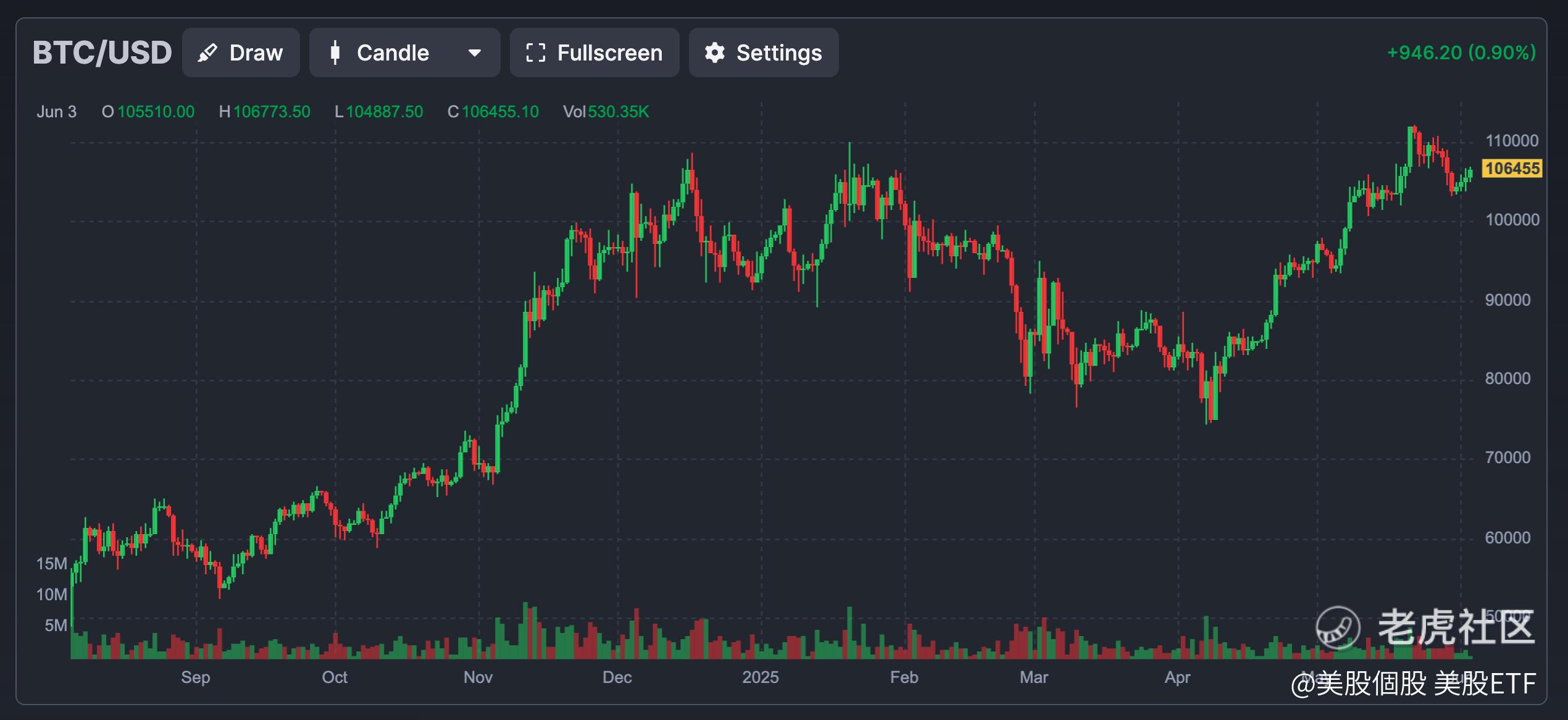Expand the Candle dropdown arrow
This screenshot has width=1568, height=720.
(x=474, y=53)
